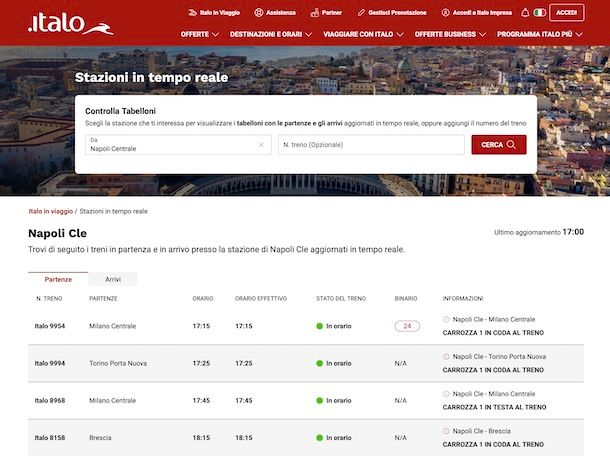Switch language using the Italian flag
610x456 pixels.
click(539, 13)
